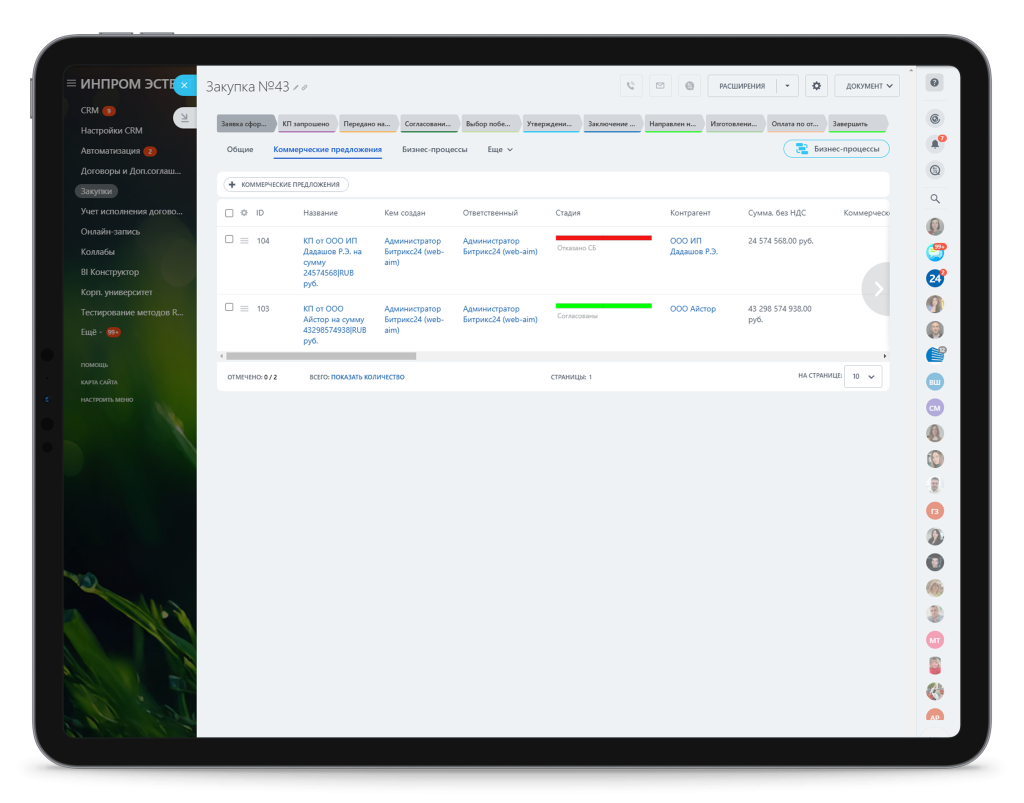Toggle the select-all checkbox in table header
The height and width of the screenshot is (803, 1024).
pyautogui.click(x=229, y=213)
